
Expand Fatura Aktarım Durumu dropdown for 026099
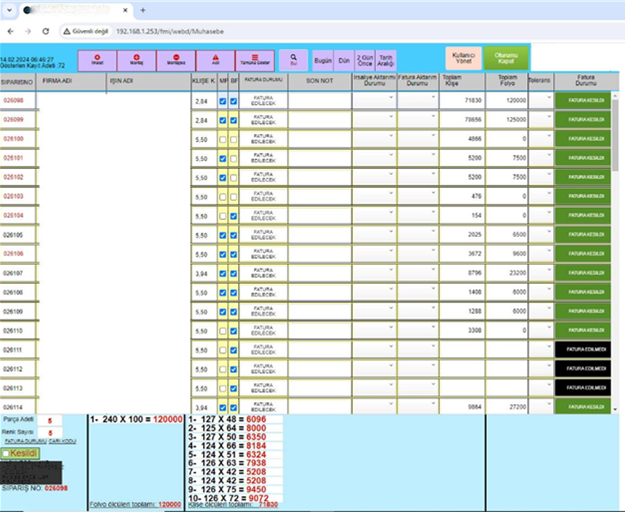[x=416, y=120]
